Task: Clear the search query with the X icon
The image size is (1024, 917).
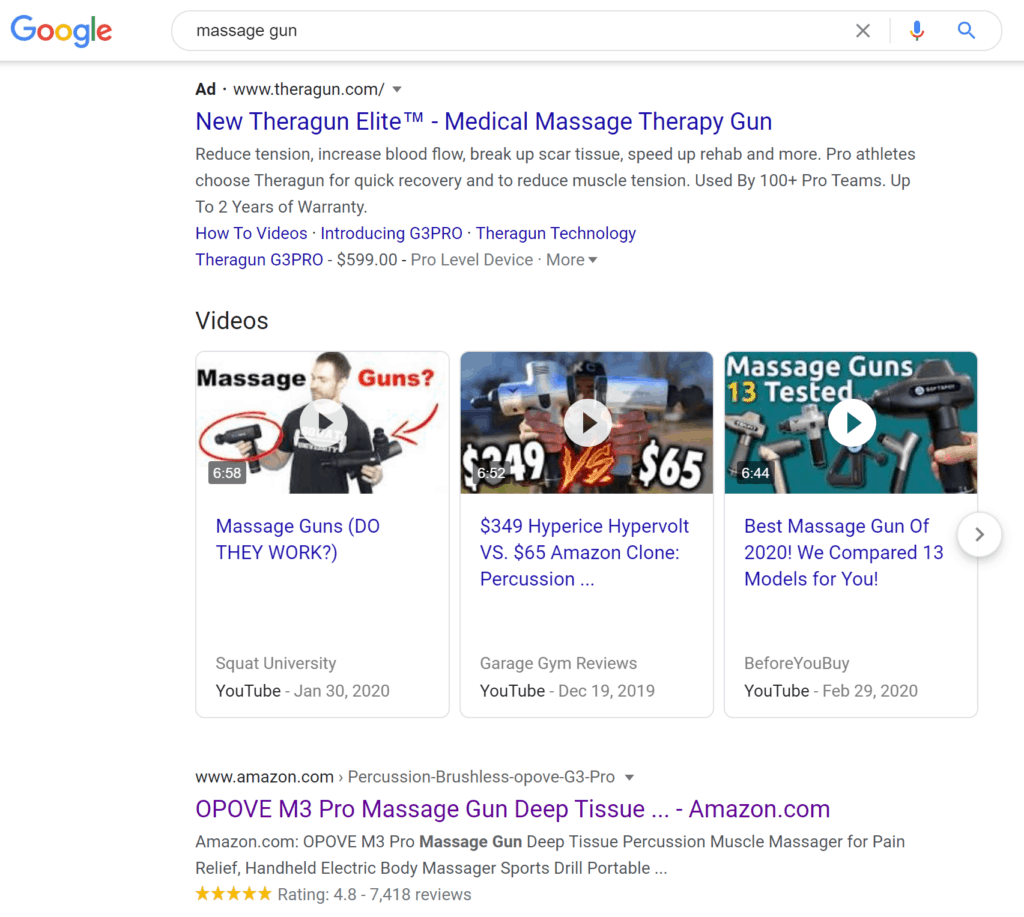Action: tap(863, 31)
